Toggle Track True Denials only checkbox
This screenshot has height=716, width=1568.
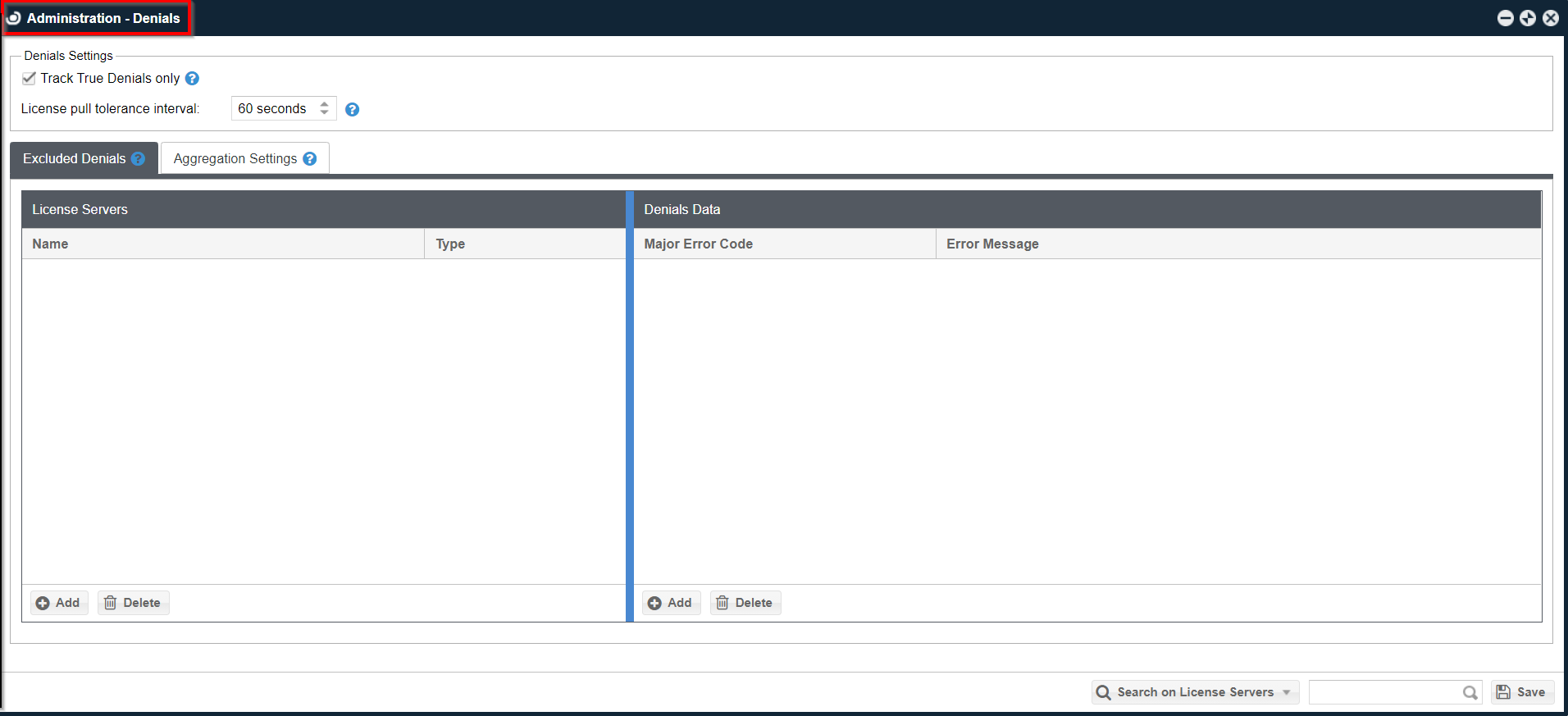point(30,78)
